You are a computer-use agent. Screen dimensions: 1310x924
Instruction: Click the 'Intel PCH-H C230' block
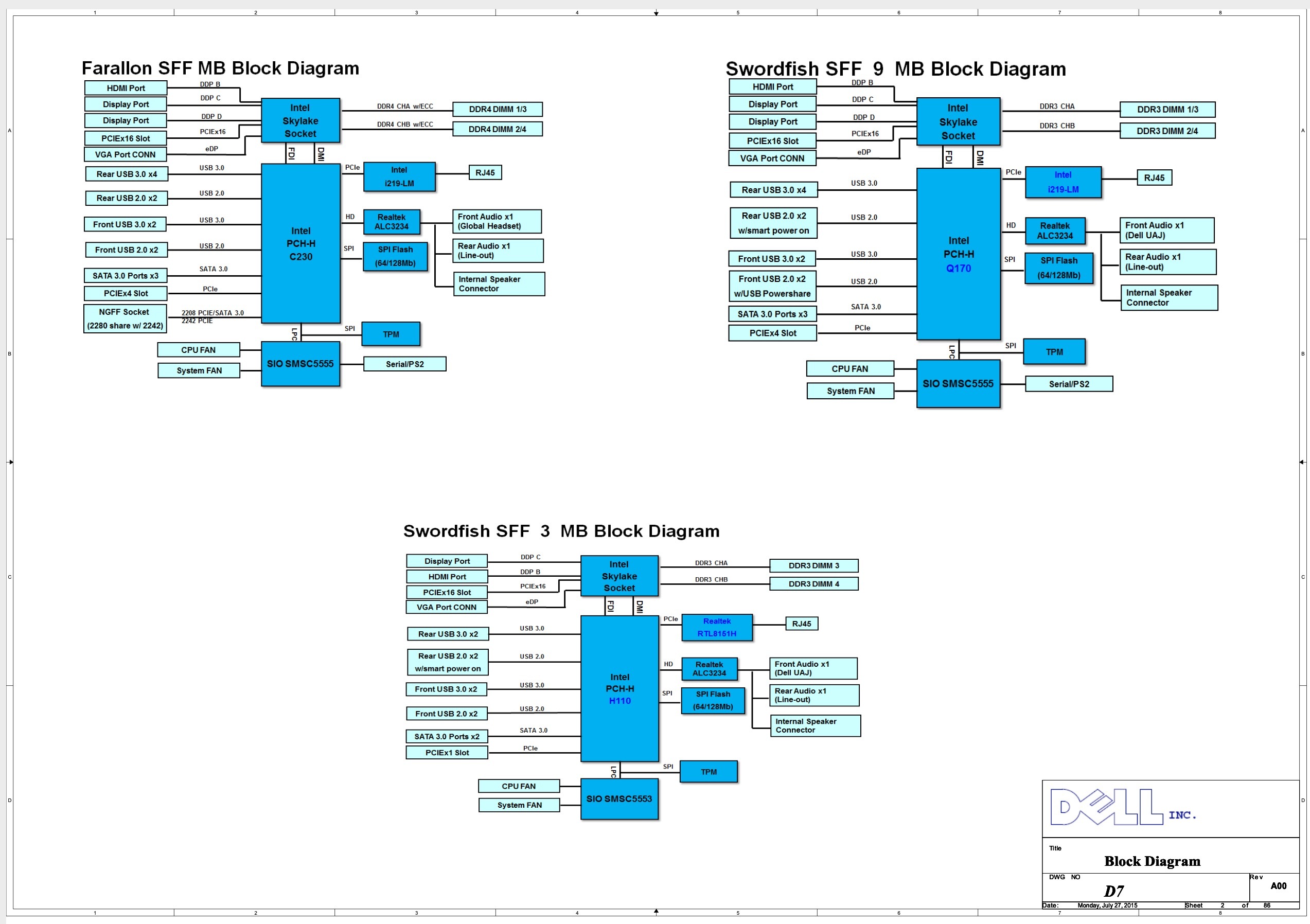[300, 243]
